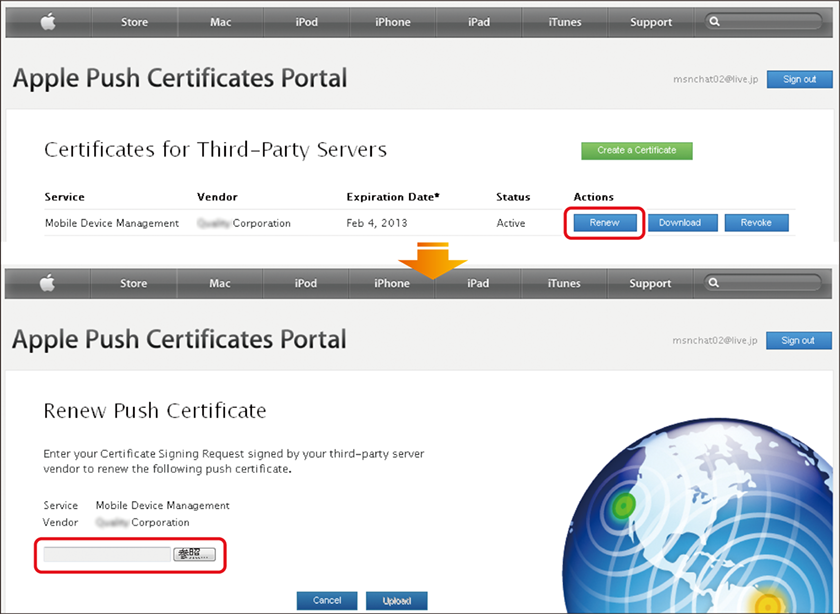Open the iPad menu on the Renew Push Certificate page
Screen dimensions: 840x614
point(478,283)
